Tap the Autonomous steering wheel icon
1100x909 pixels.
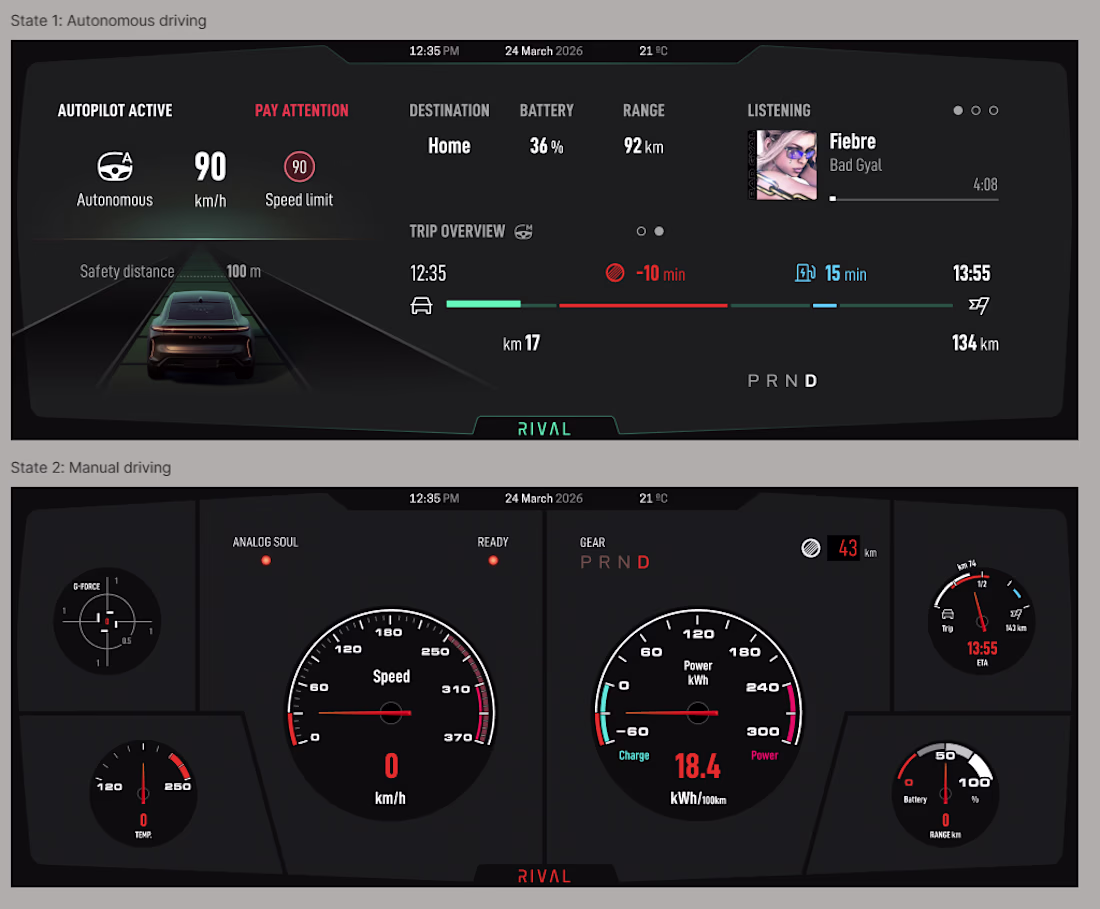tap(115, 166)
